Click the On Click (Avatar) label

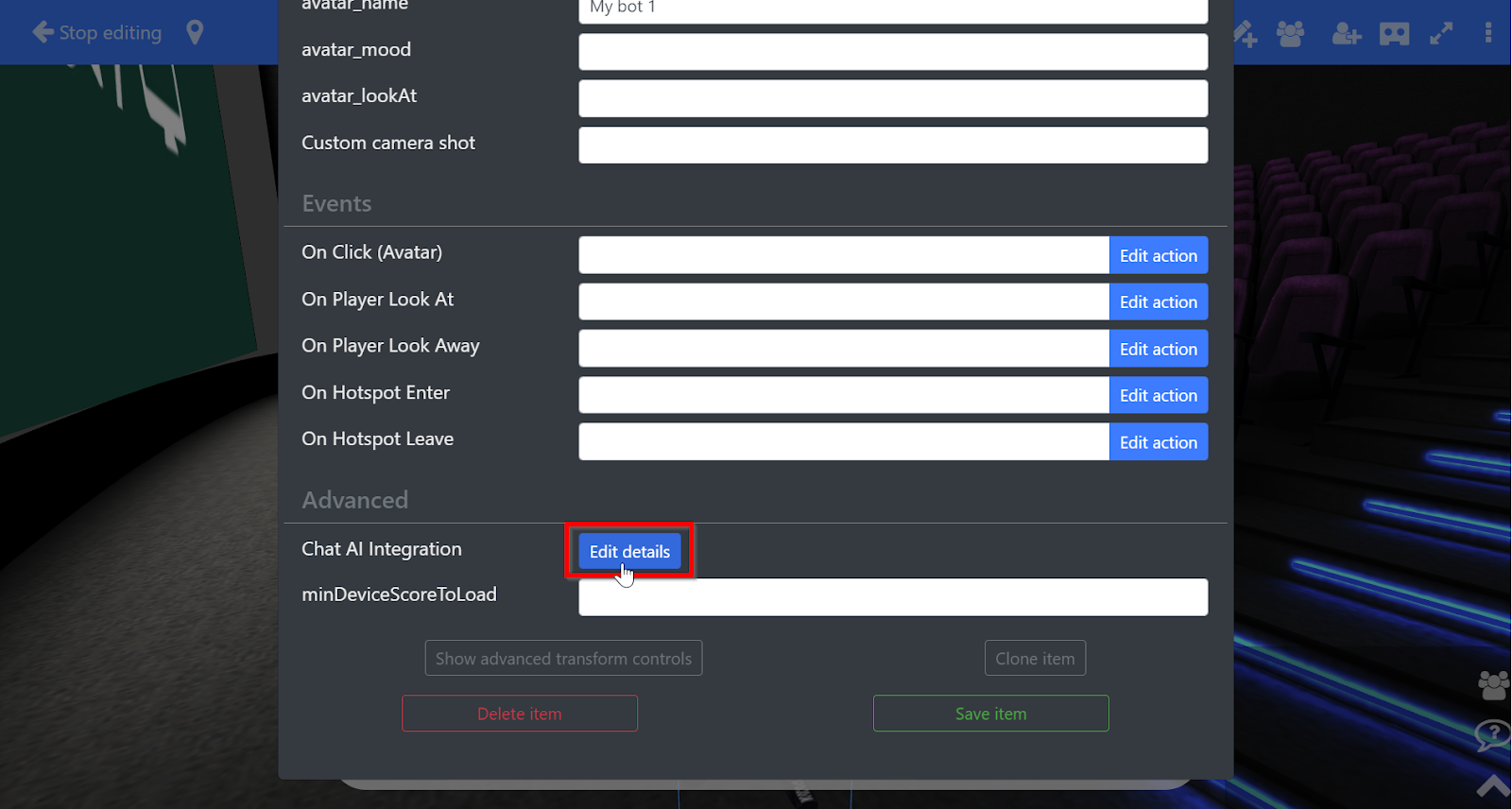click(372, 252)
